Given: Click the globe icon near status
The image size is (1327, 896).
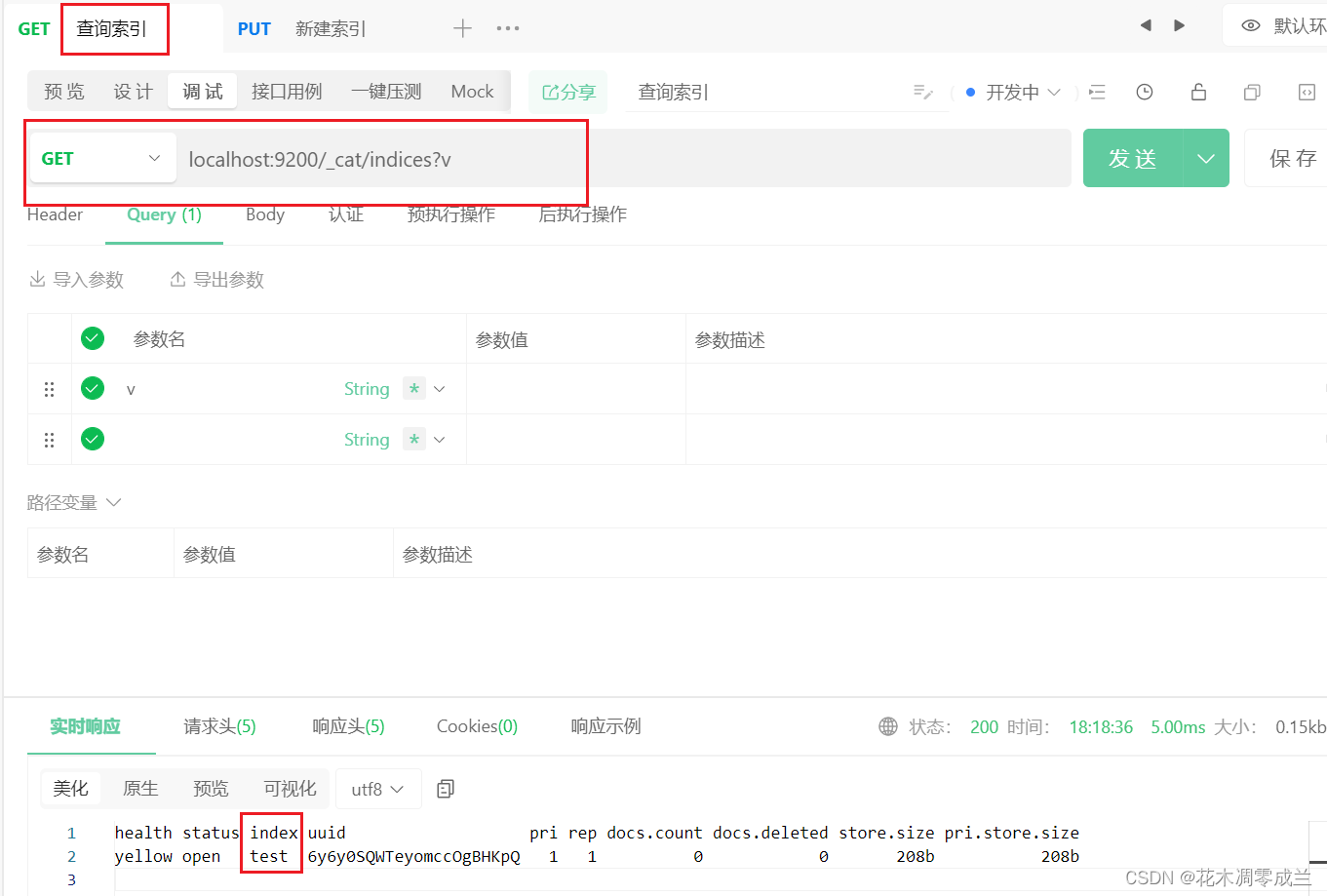Looking at the screenshot, I should (888, 726).
